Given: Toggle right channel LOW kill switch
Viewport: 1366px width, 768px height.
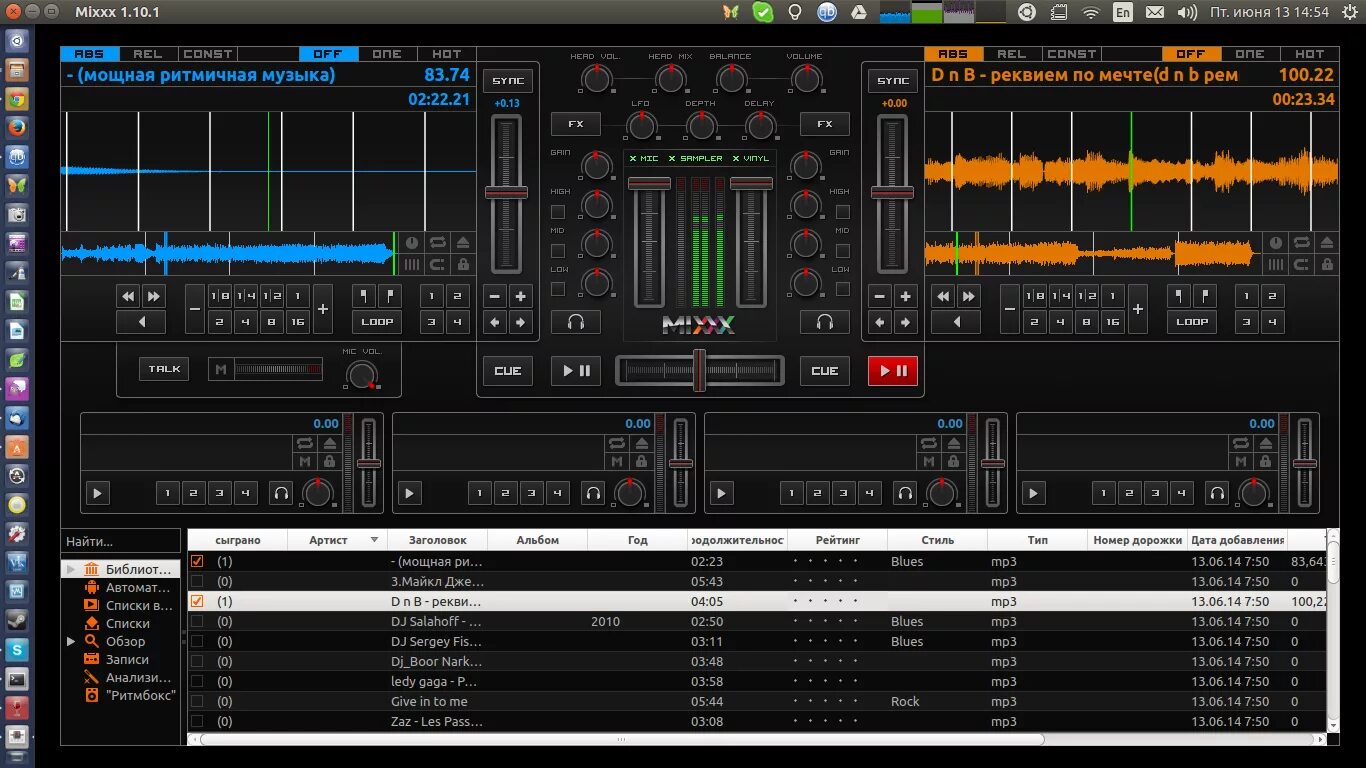Looking at the screenshot, I should point(842,289).
